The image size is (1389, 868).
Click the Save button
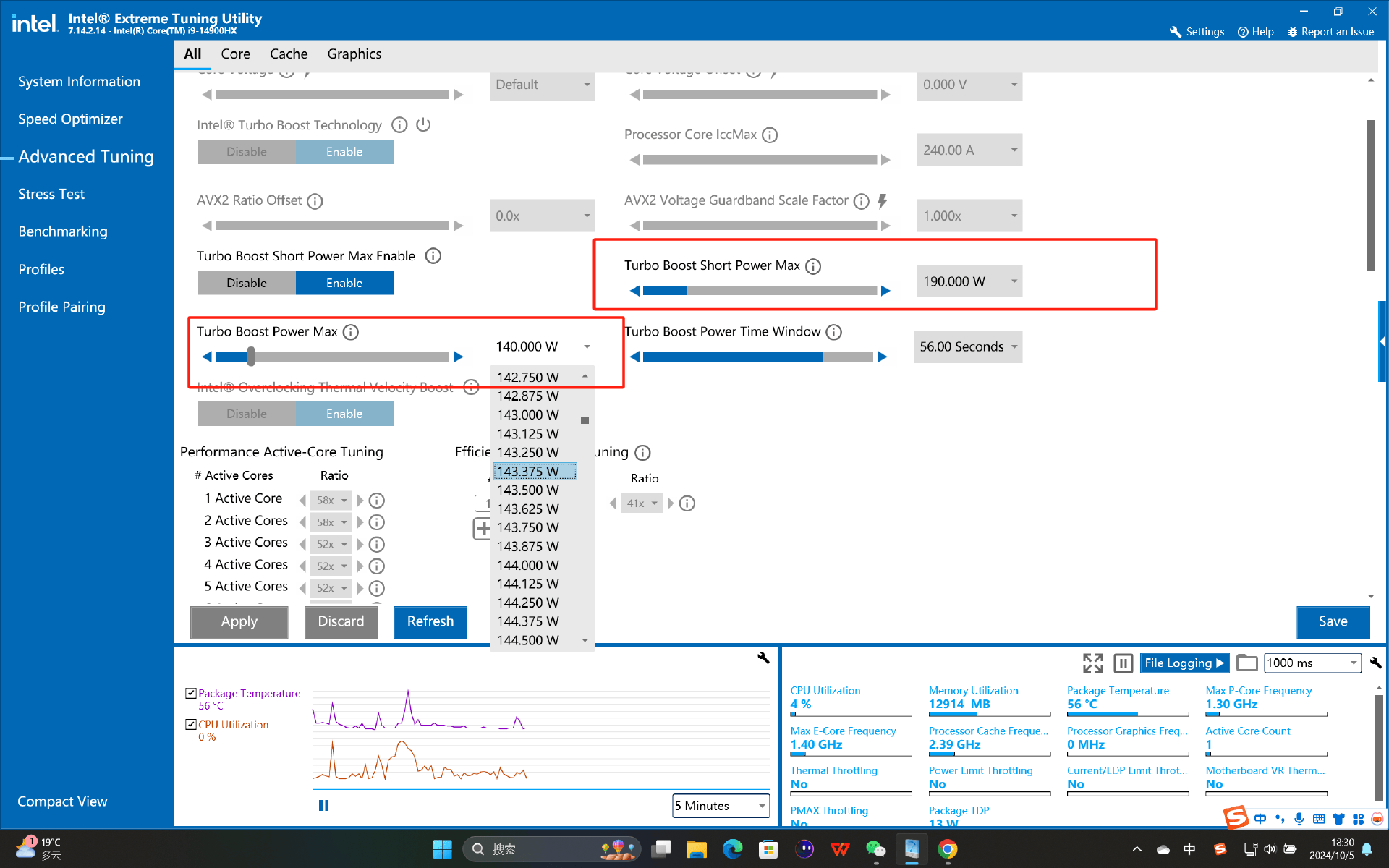[x=1332, y=621]
